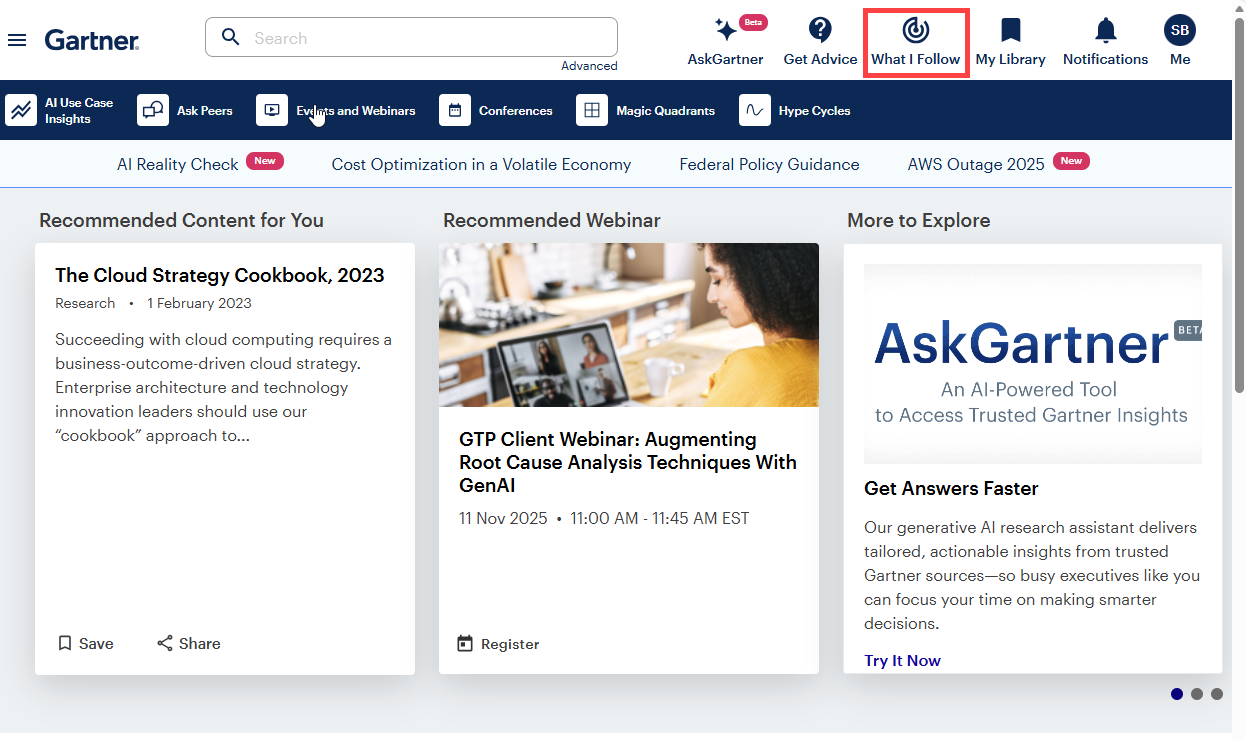The height and width of the screenshot is (740, 1246).
Task: Register for the GTP Client Webinar
Action: tap(498, 644)
